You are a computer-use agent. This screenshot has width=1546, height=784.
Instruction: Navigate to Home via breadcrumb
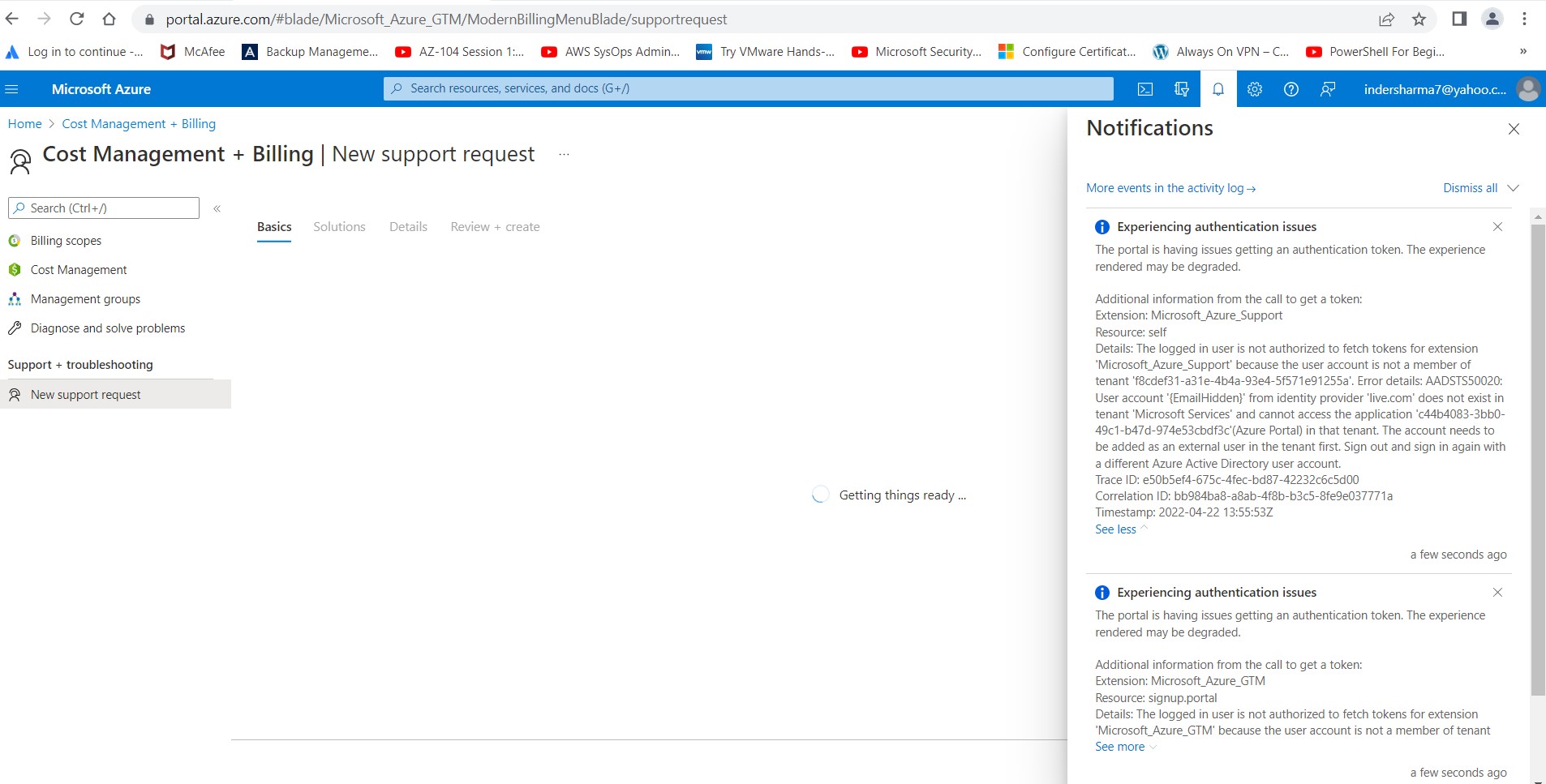(x=24, y=123)
